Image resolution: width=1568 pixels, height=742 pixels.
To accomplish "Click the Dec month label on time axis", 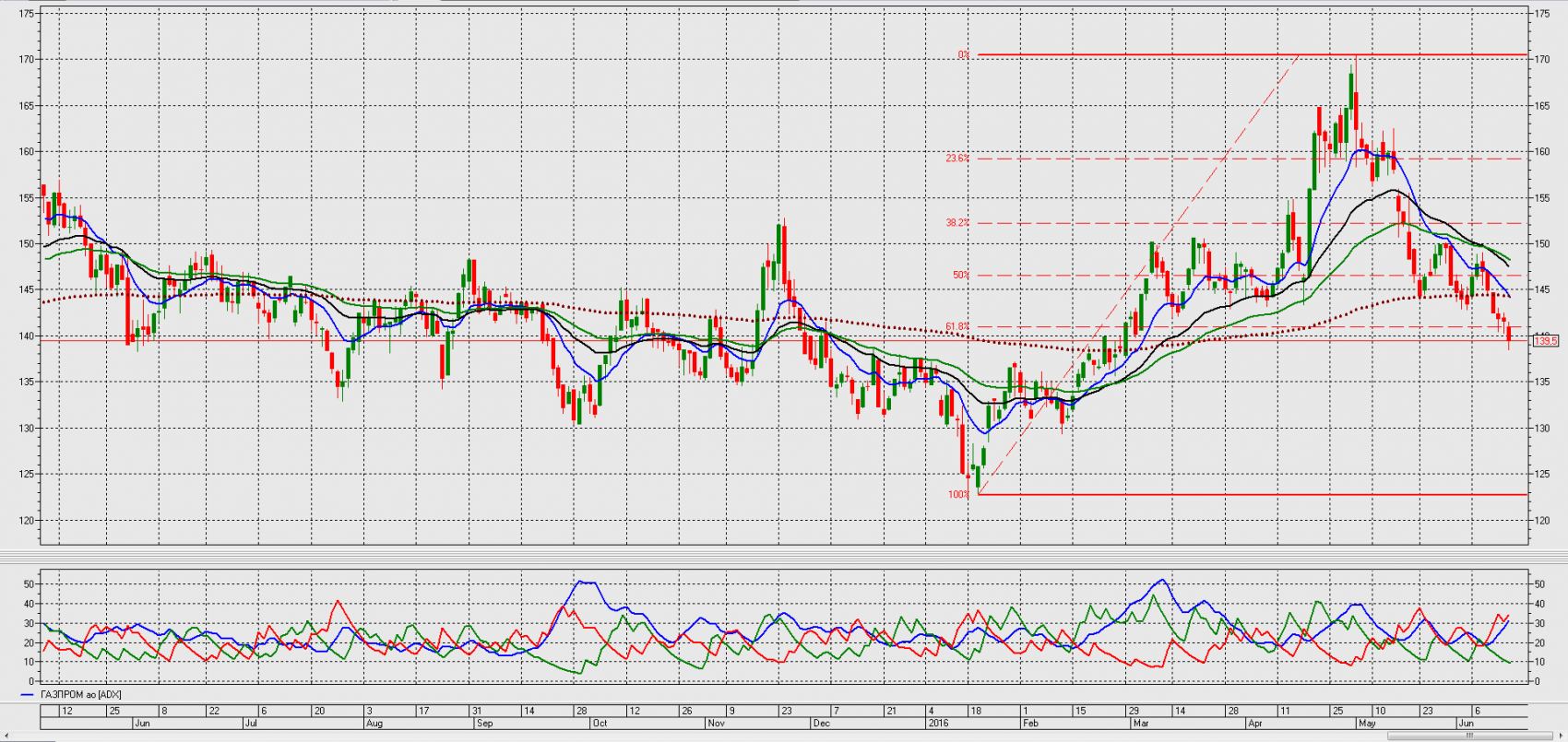I will (x=822, y=724).
